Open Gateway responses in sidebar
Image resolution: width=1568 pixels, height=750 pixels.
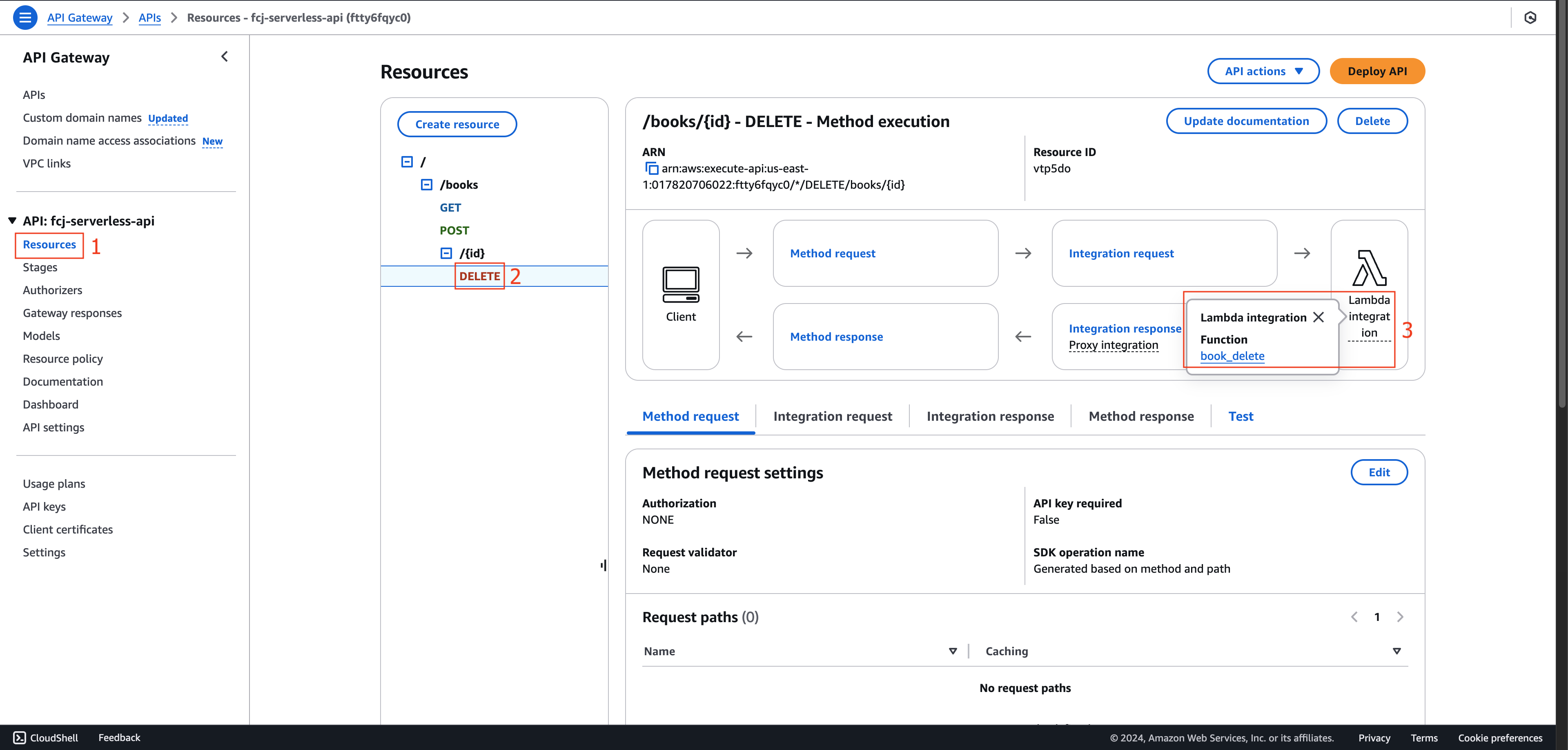(x=72, y=313)
